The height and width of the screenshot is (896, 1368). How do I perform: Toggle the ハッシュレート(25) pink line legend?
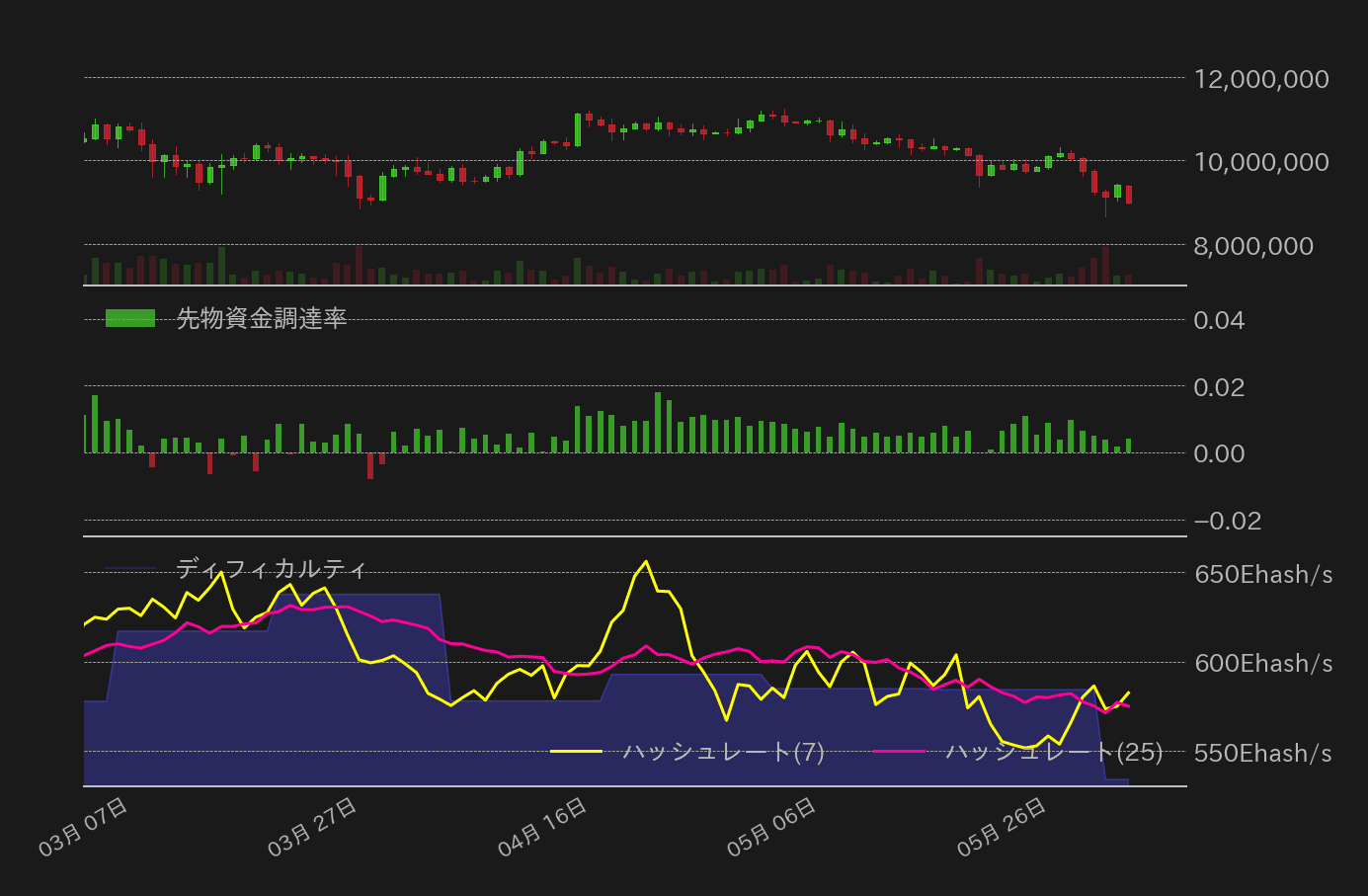(1053, 752)
